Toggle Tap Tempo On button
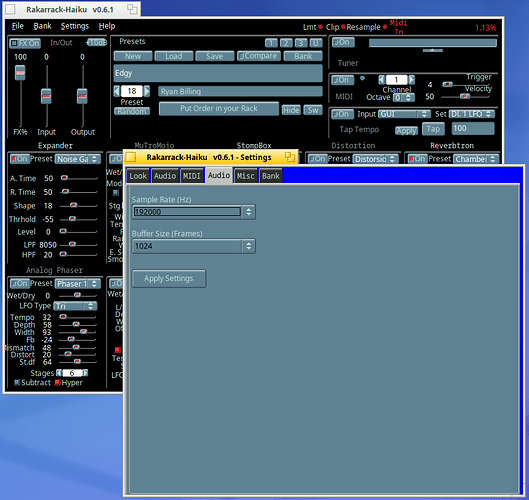Image resolution: width=529 pixels, height=500 pixels. 343,114
